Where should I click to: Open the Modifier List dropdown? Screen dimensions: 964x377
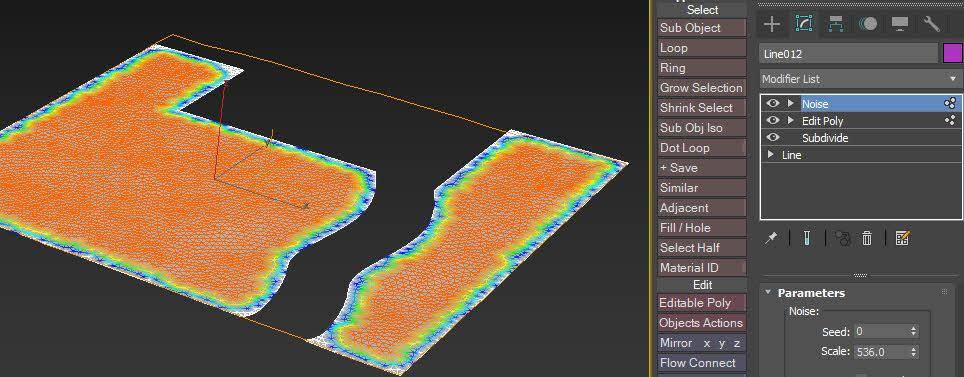point(861,79)
